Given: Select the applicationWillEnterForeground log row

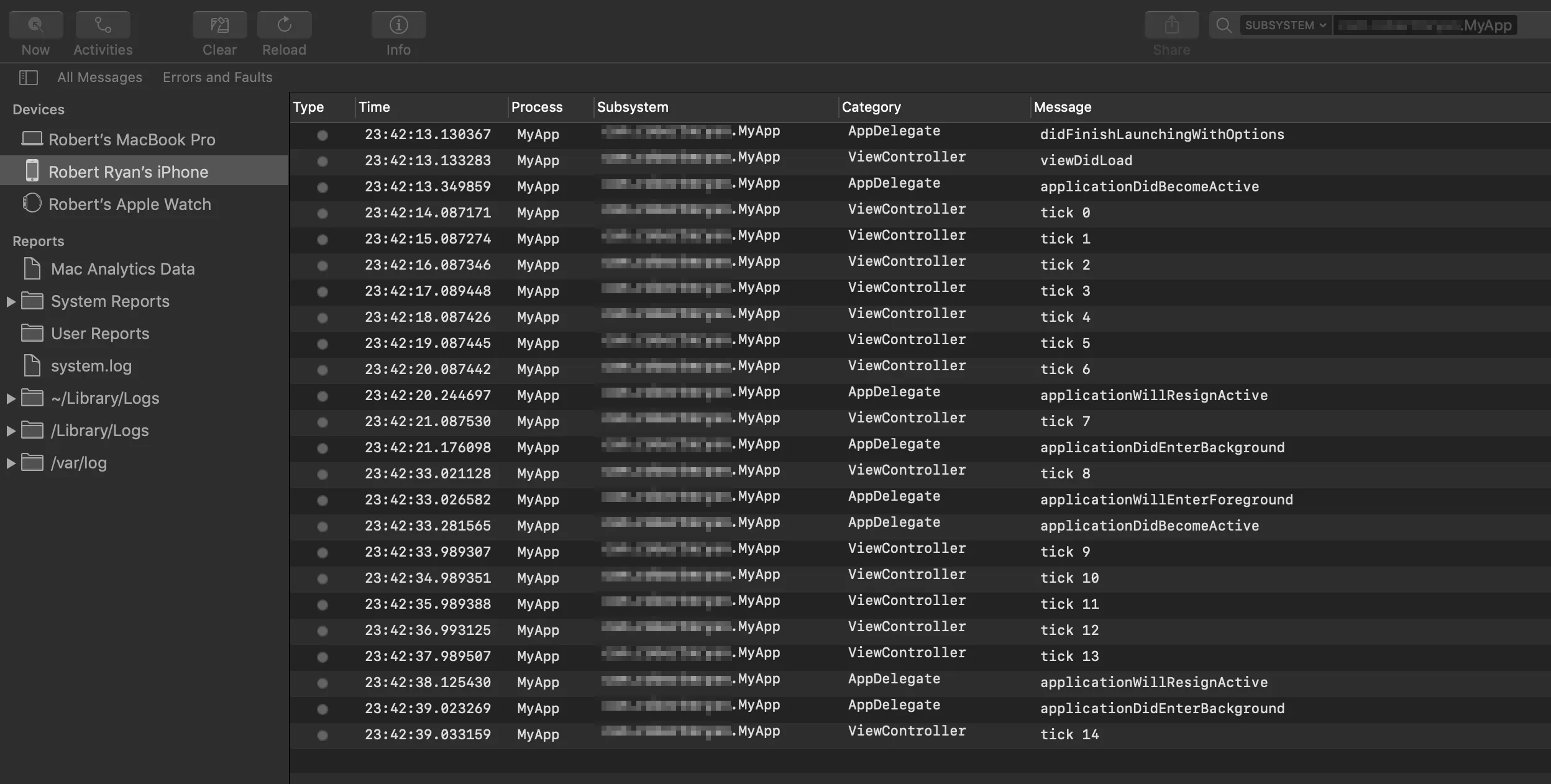Looking at the screenshot, I should tap(1166, 499).
